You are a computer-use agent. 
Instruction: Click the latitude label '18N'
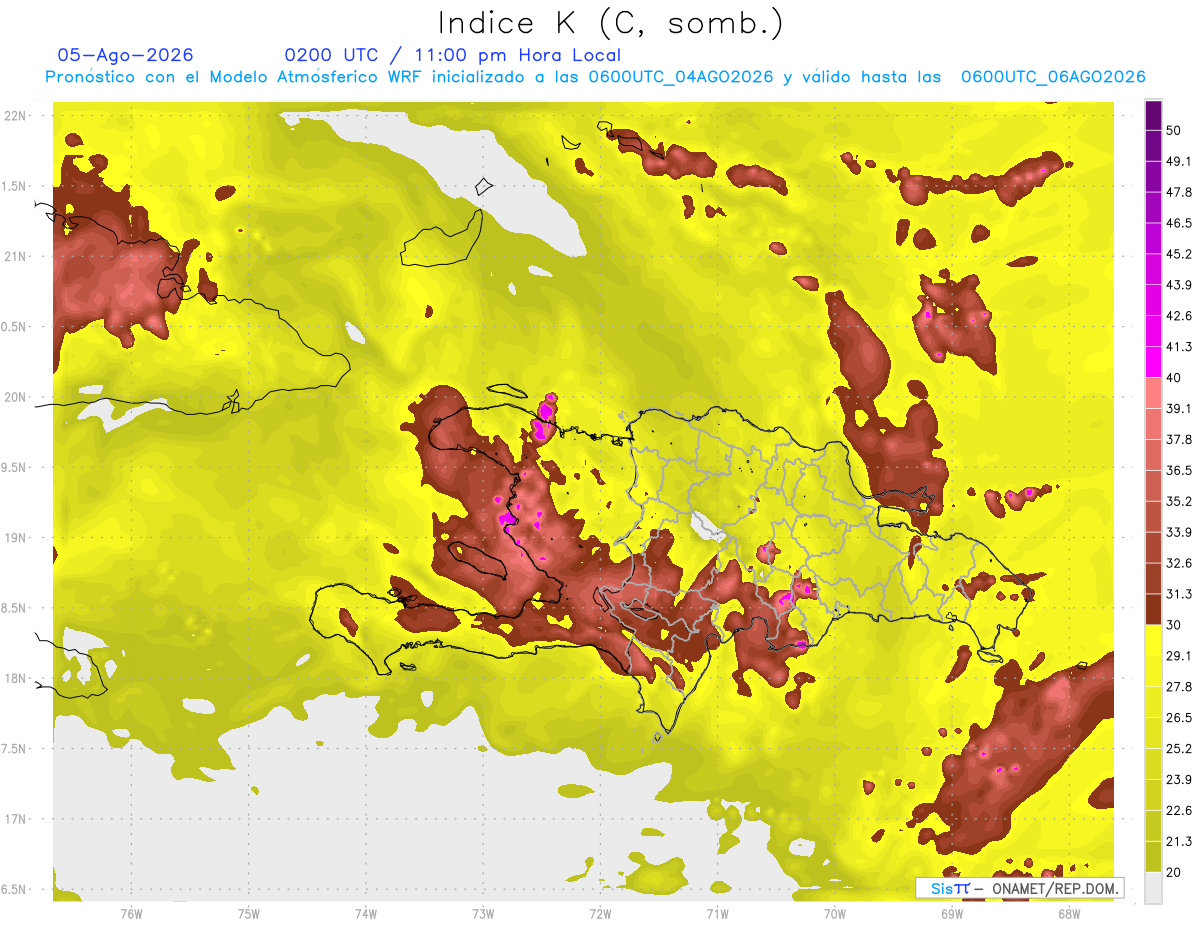pos(16,678)
